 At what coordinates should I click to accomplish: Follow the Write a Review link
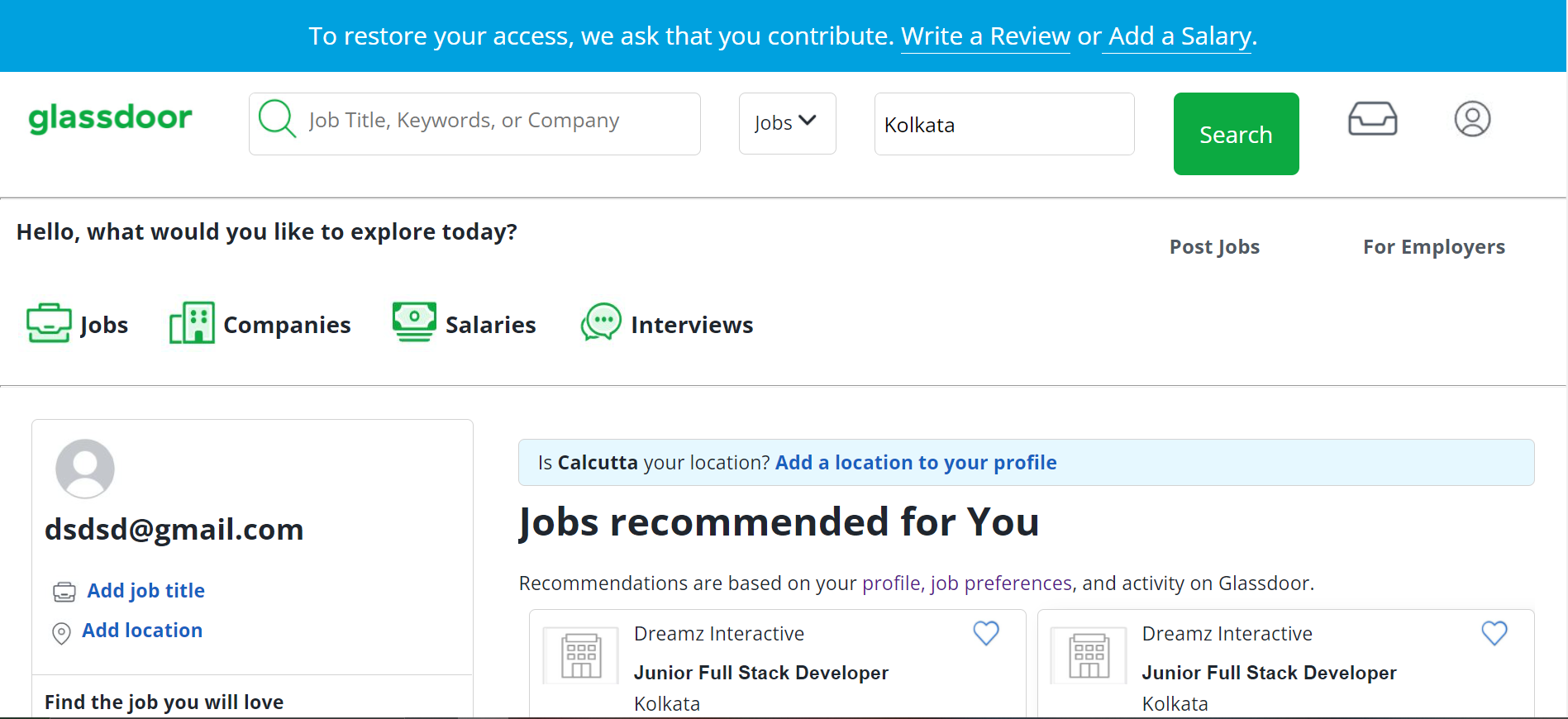point(985,36)
